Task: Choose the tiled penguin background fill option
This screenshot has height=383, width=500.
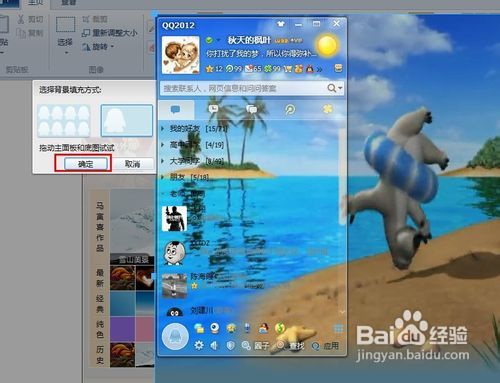Action: point(64,120)
